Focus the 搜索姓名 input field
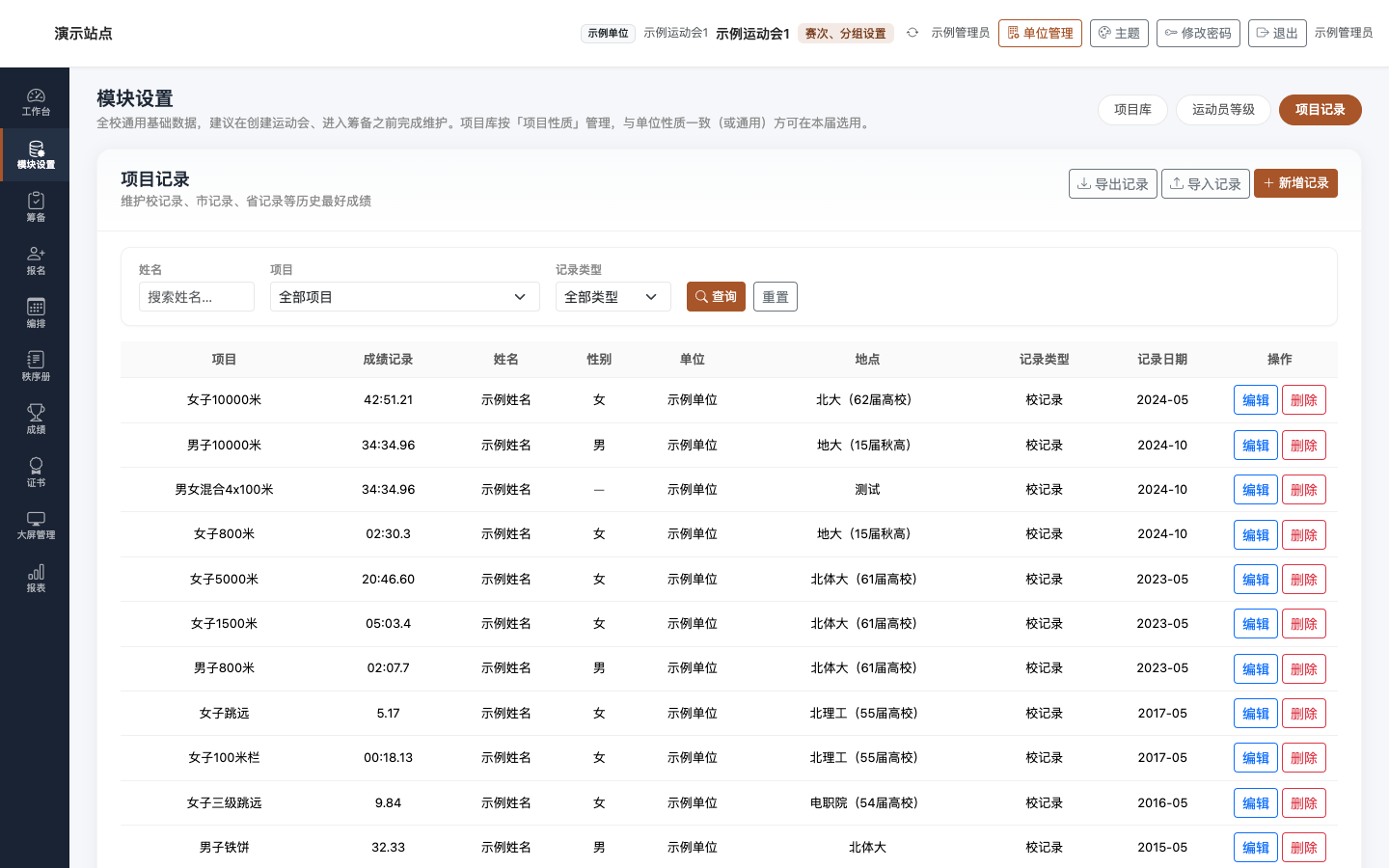The image size is (1389, 868). point(197,297)
